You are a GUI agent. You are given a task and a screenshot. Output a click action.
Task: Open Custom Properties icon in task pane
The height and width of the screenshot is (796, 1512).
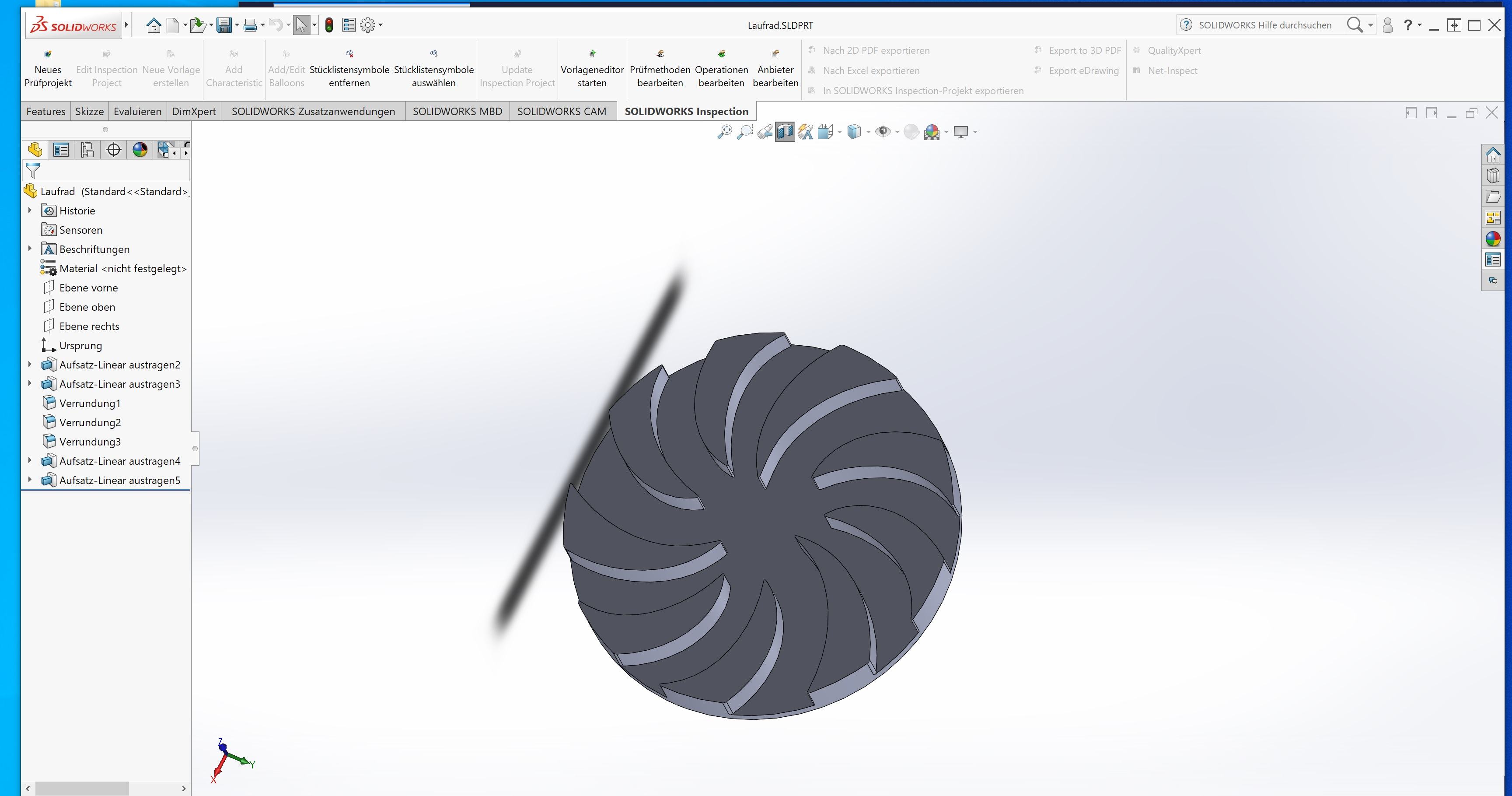1493,259
